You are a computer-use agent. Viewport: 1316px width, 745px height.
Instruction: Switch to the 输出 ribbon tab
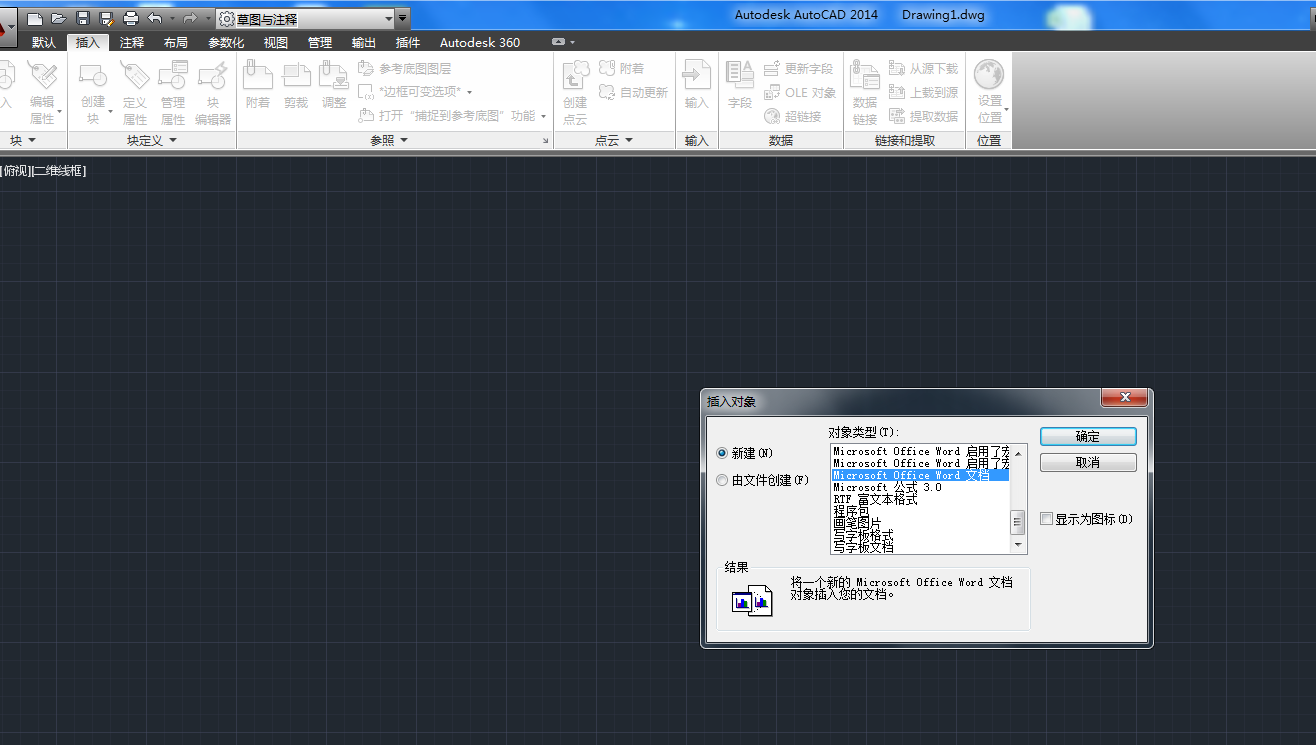point(364,42)
